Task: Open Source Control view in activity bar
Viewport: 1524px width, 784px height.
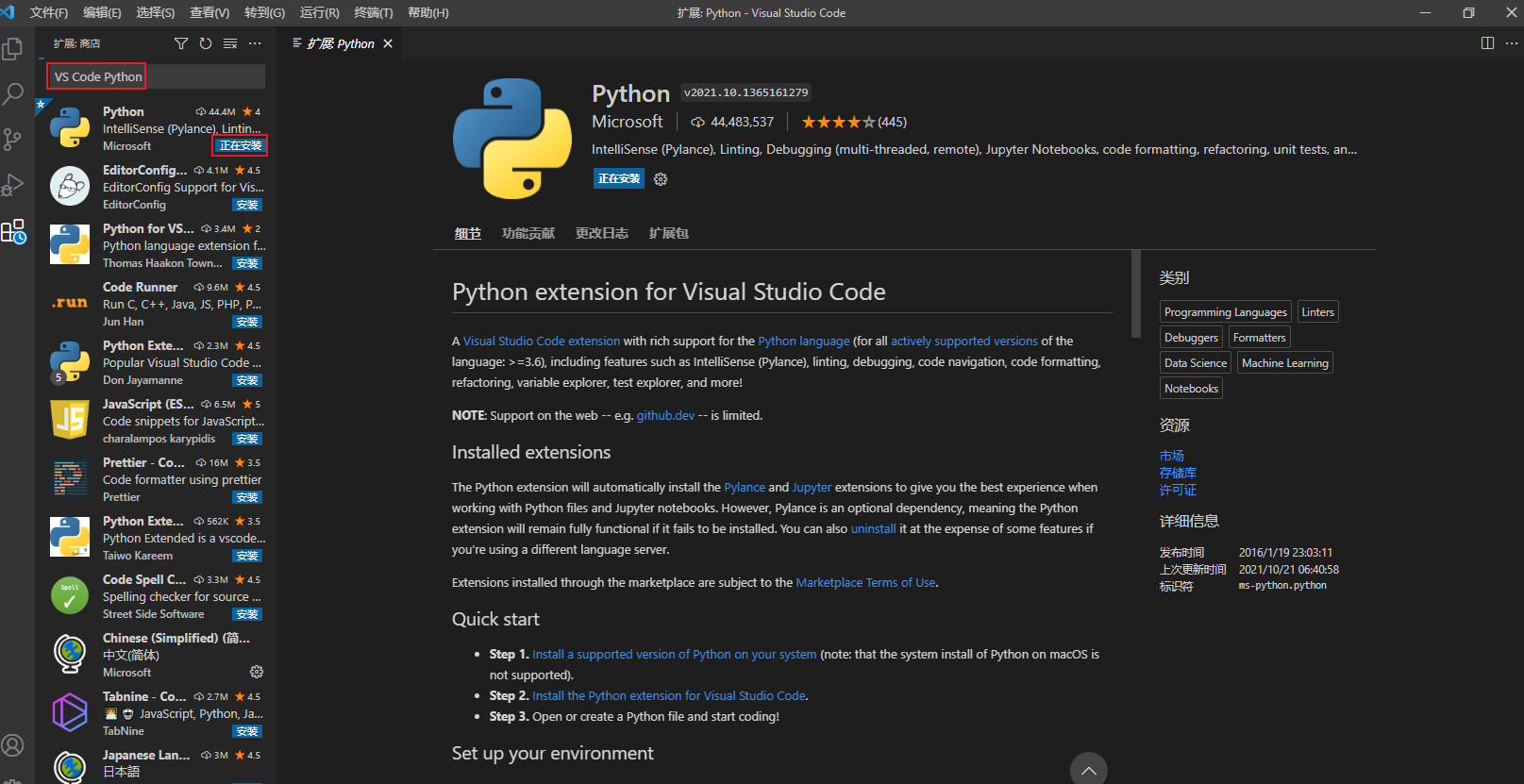Action: click(13, 140)
